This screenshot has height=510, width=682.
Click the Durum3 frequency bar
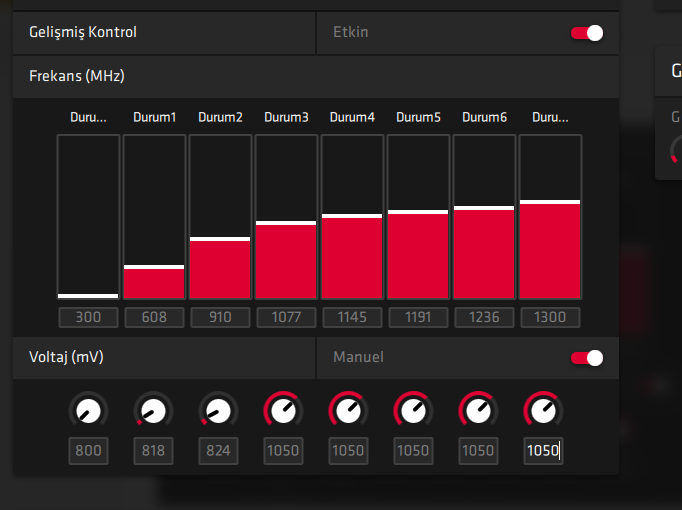point(286,217)
